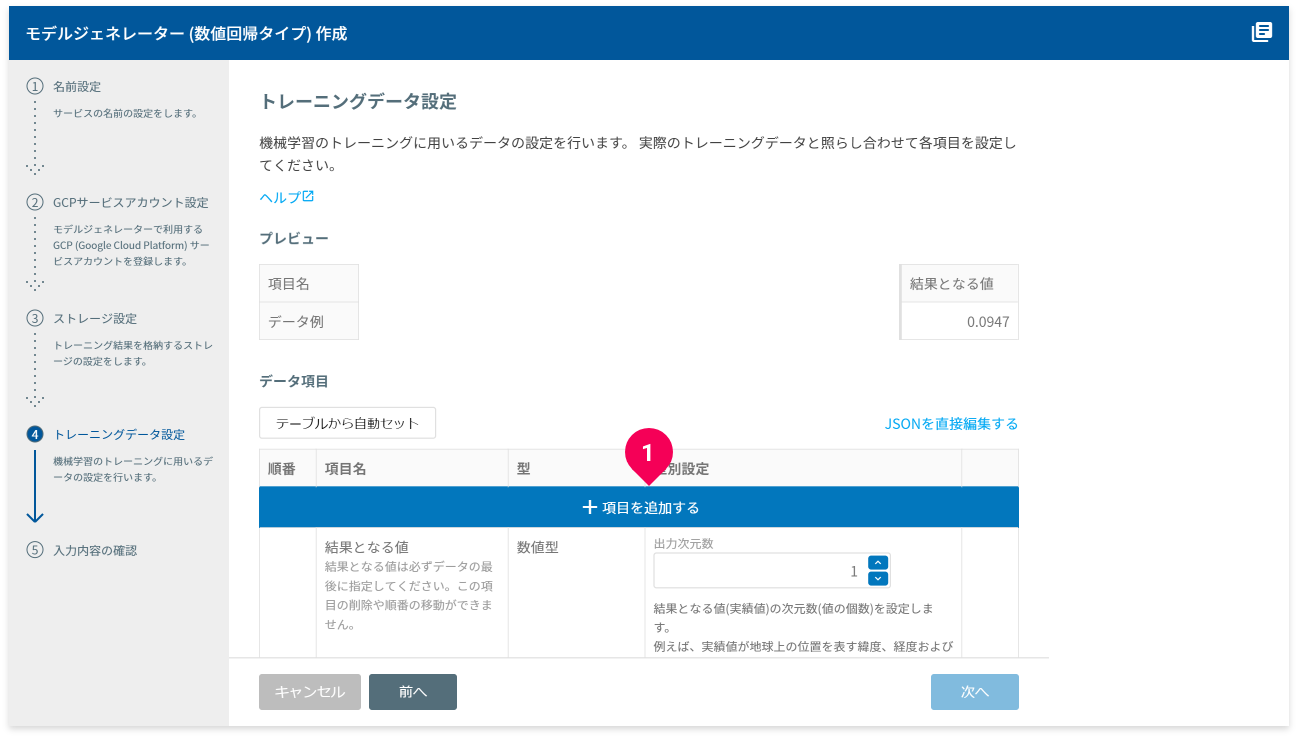Screen dimensions: 1298x738
Task: Click the preview データ例 cell
Action: click(309, 322)
